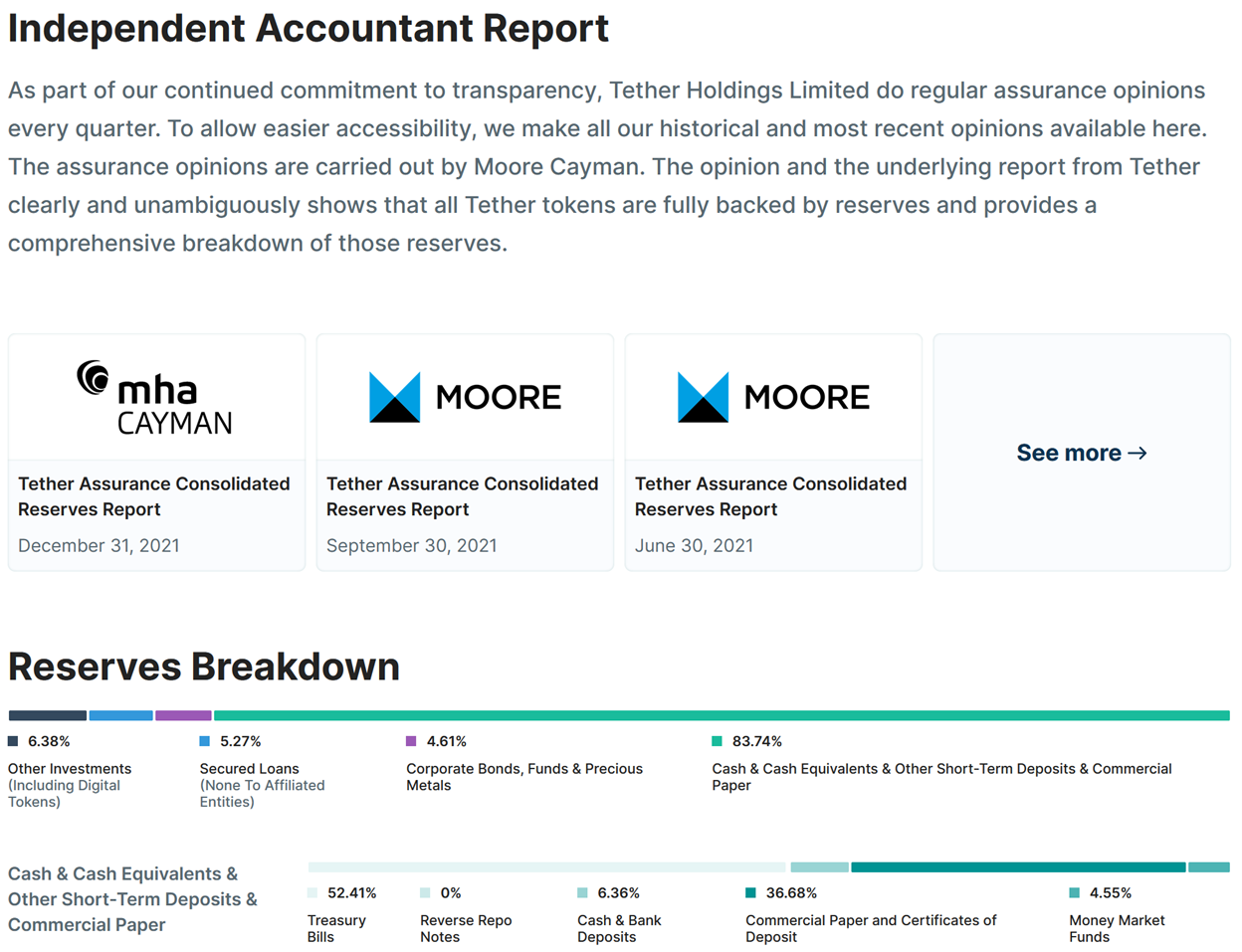Click the Commercial Paper dark teal bar segment

(1018, 867)
